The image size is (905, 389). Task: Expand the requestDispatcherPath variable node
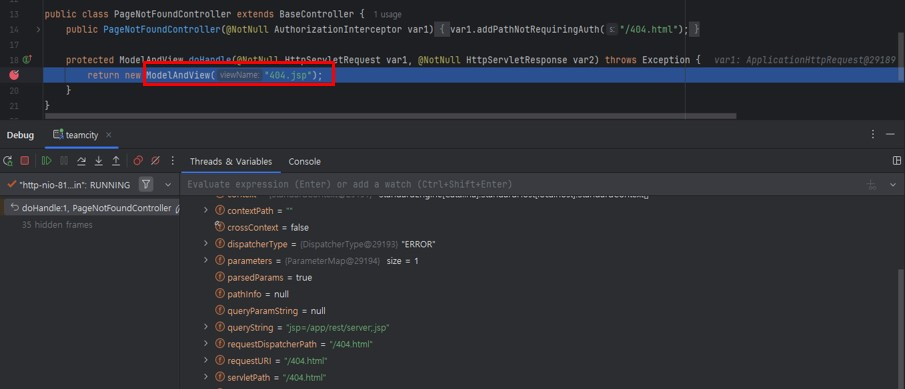[206, 344]
